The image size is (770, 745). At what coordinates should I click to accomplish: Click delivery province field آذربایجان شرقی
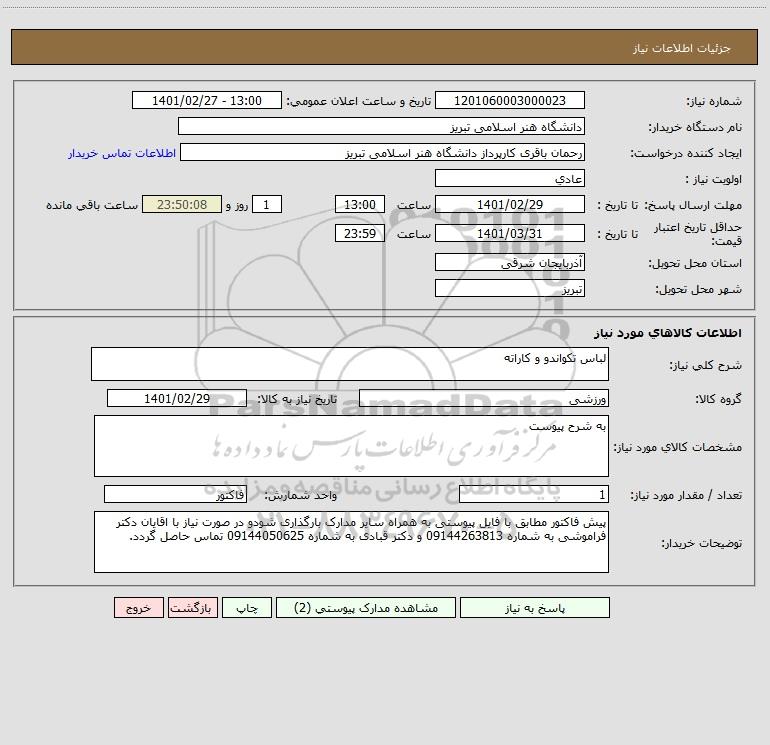pyautogui.click(x=510, y=262)
